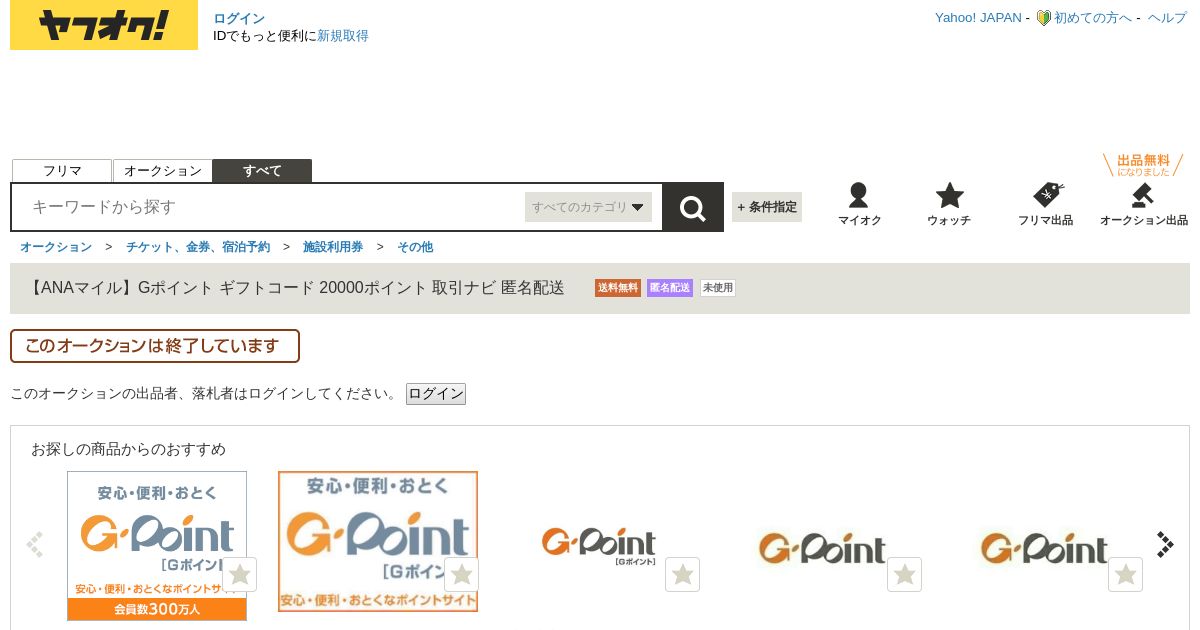Click お探しの商品からのおすすめ heading
Viewport: 1200px width, 630px height.
click(128, 449)
